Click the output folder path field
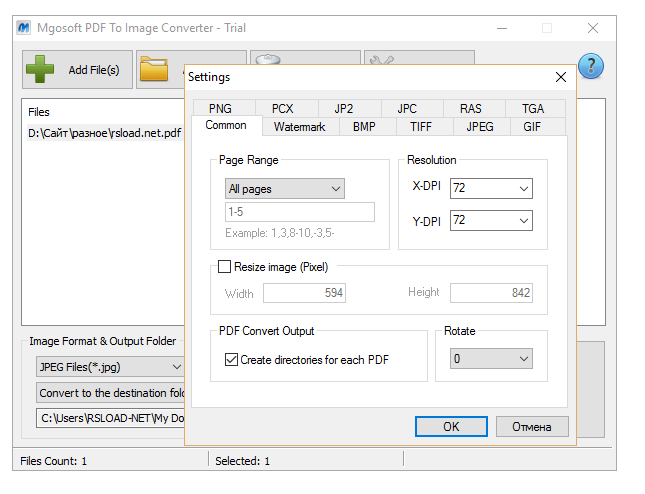 pos(110,418)
